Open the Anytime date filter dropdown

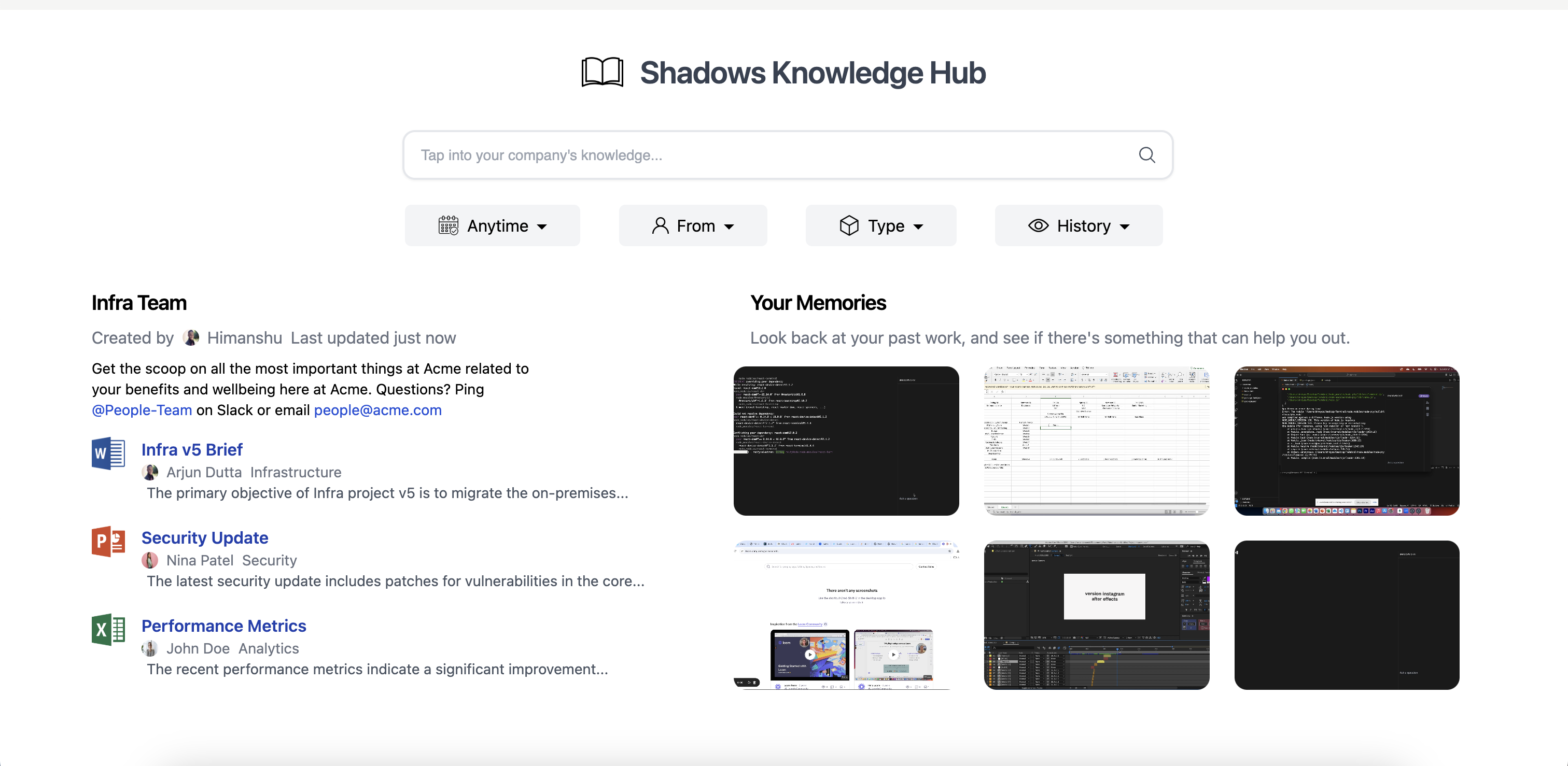tap(491, 224)
